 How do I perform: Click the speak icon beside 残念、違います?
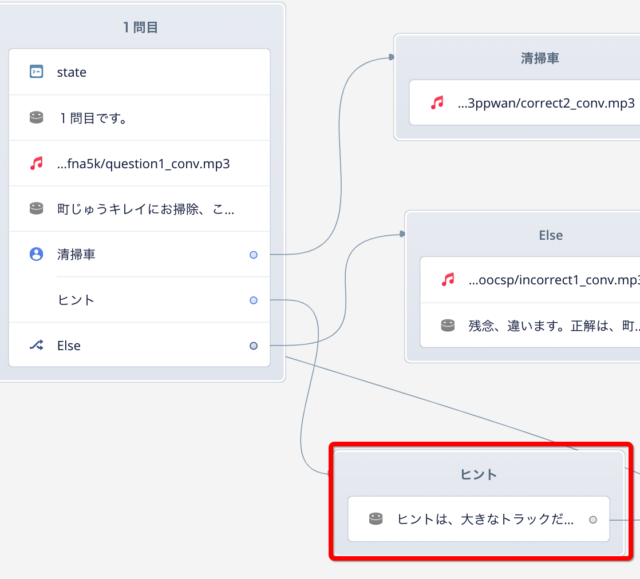448,325
